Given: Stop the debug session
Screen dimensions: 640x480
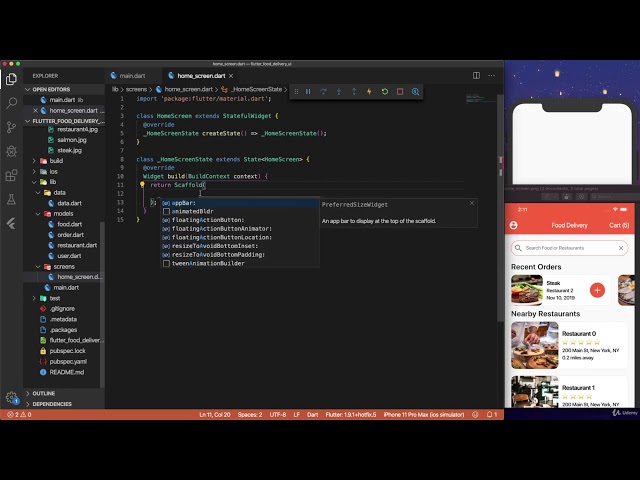Looking at the screenshot, I should (x=400, y=92).
